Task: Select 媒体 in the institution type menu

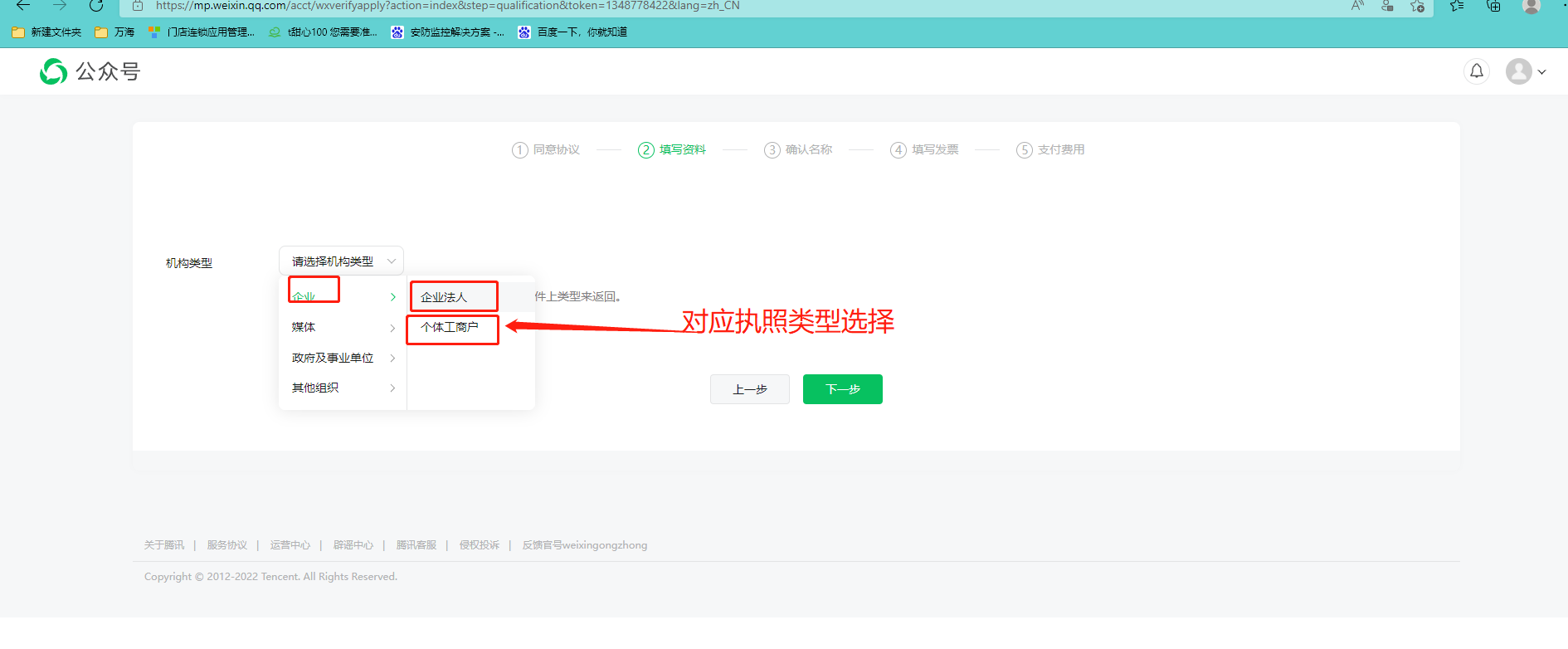Action: pos(343,327)
